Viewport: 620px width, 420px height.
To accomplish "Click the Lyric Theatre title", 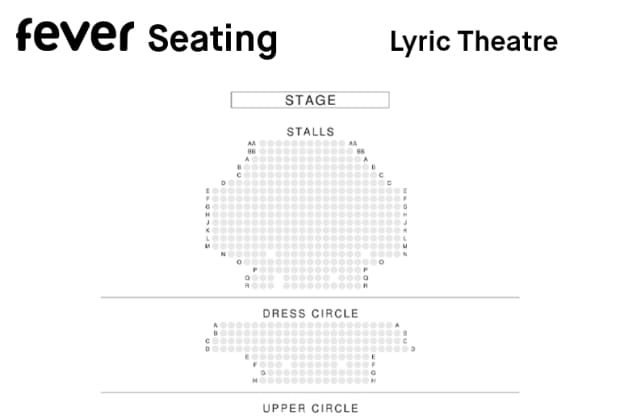I will pyautogui.click(x=474, y=42).
